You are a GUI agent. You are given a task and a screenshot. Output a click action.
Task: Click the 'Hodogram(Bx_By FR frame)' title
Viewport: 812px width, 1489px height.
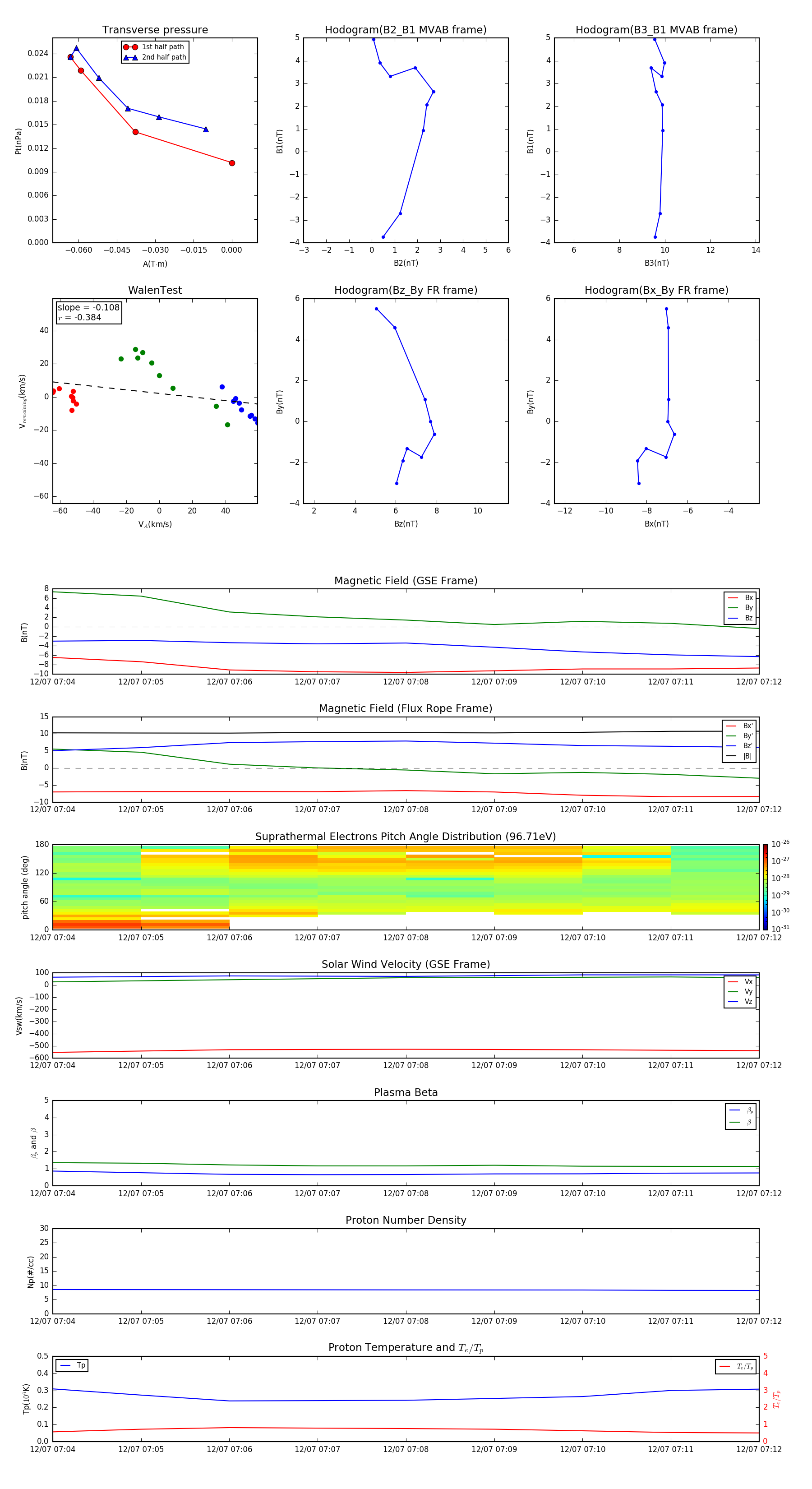[656, 290]
